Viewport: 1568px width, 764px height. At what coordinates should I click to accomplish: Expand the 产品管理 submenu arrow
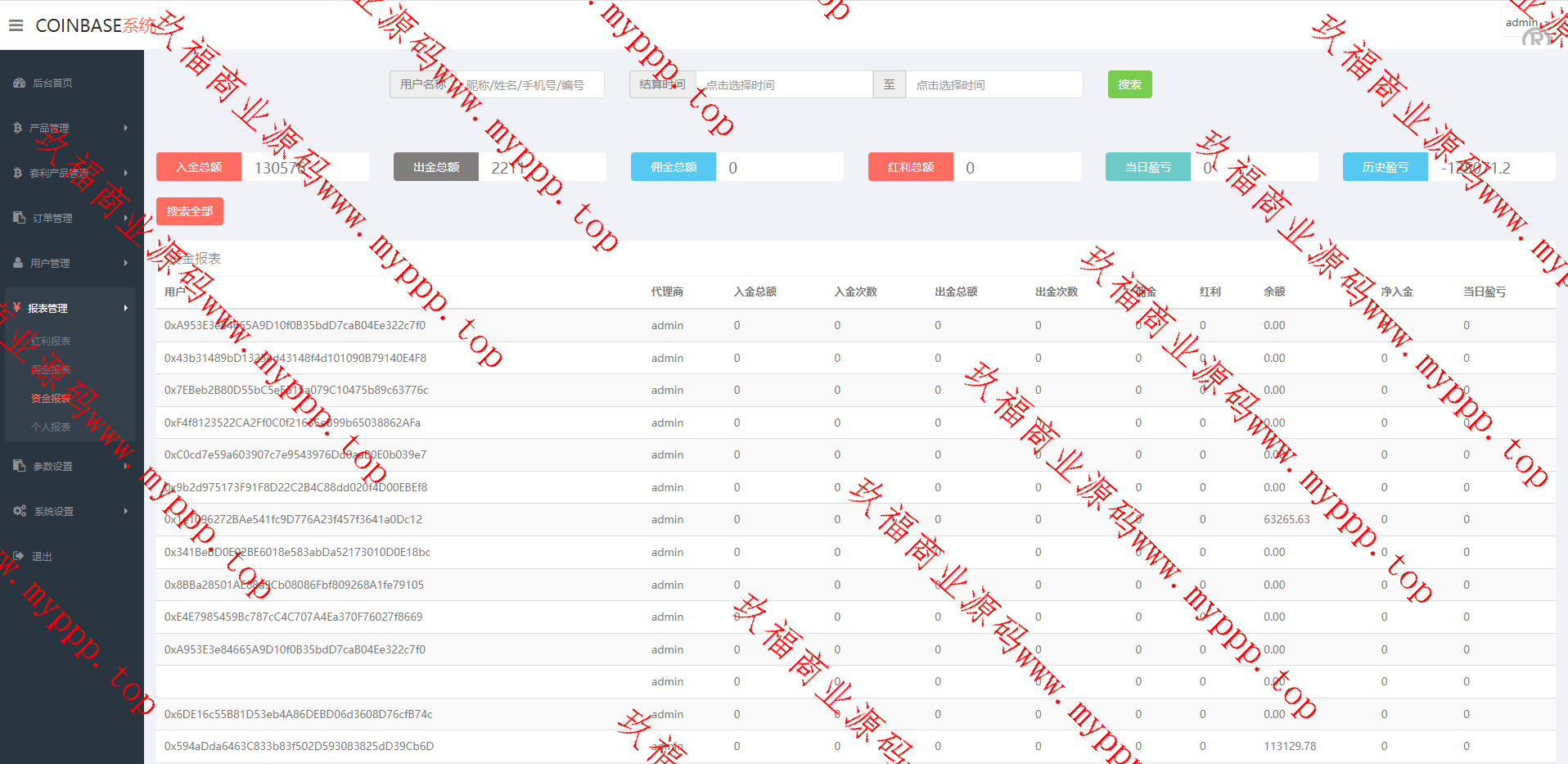point(125,128)
